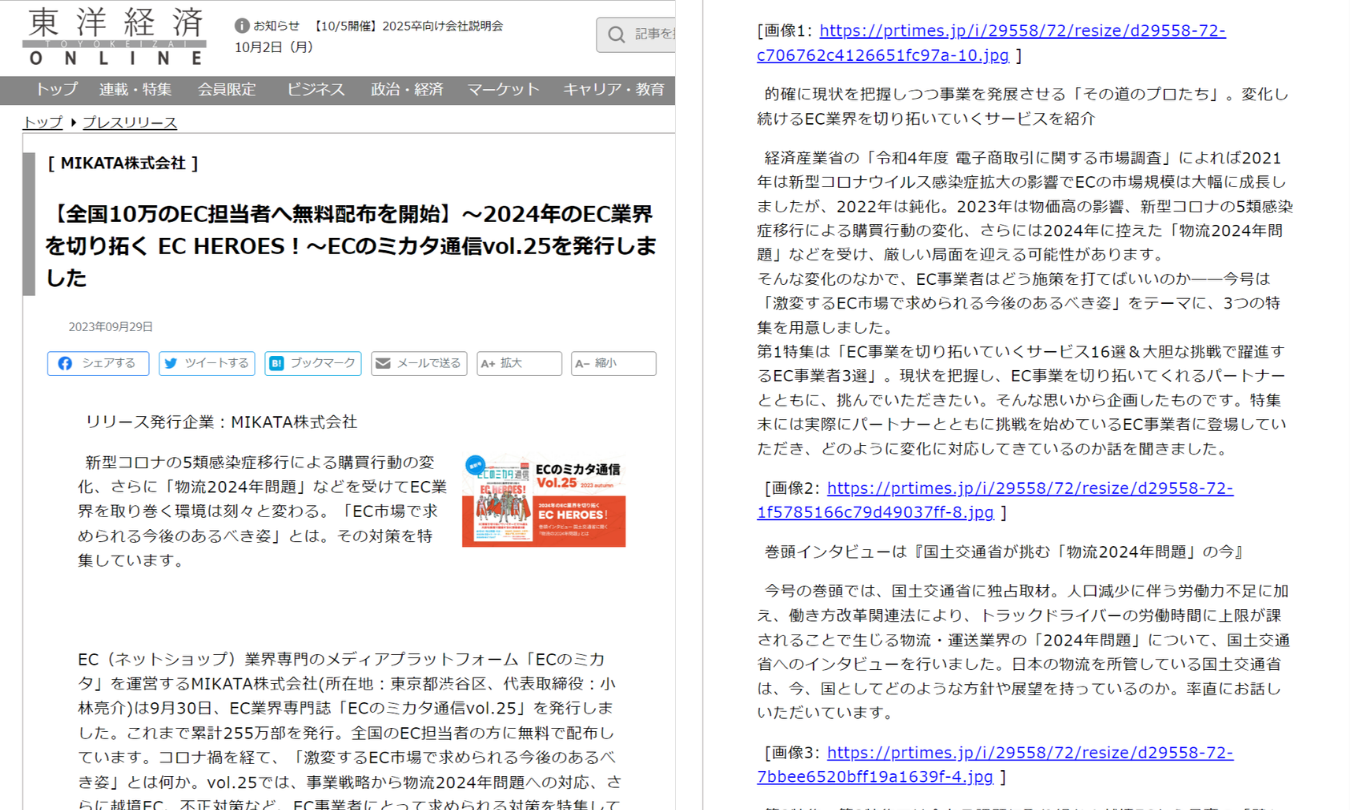Viewport: 1350px width, 810px height.
Task: Click the article headline about ECのミカタ通信vol.25
Action: point(350,245)
